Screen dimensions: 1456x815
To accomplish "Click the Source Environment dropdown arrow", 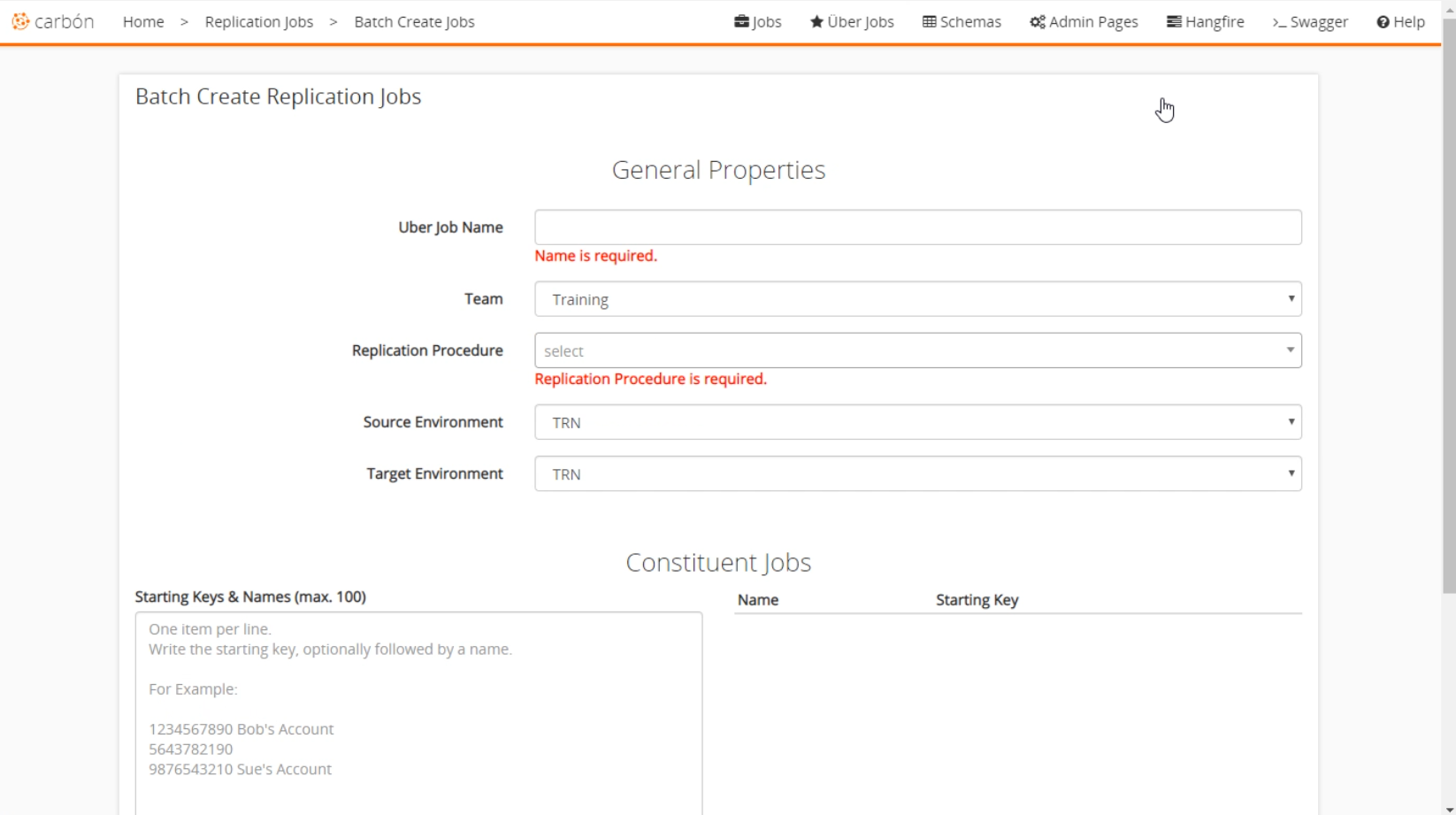I will (1291, 422).
